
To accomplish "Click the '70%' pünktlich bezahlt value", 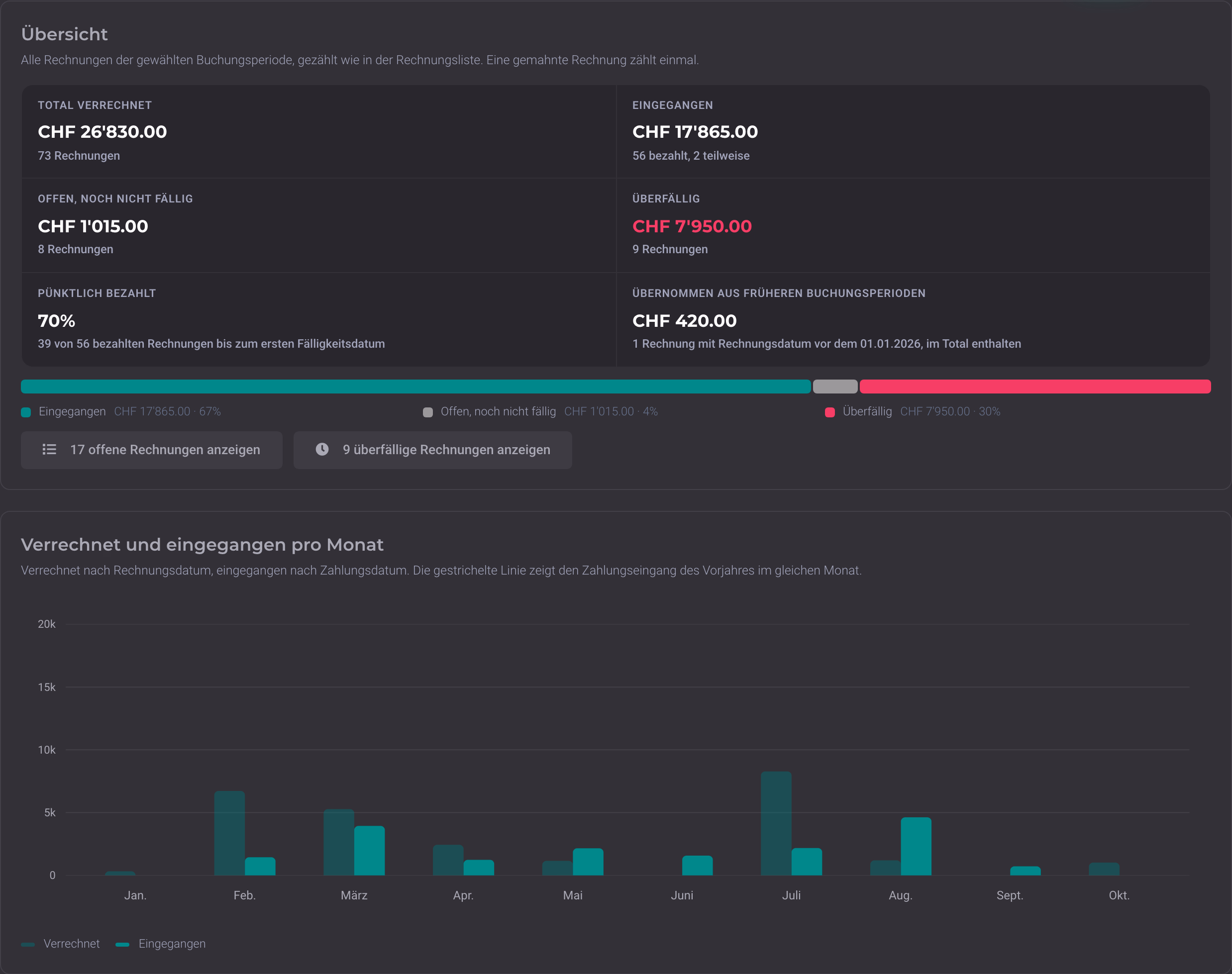I will point(56,321).
